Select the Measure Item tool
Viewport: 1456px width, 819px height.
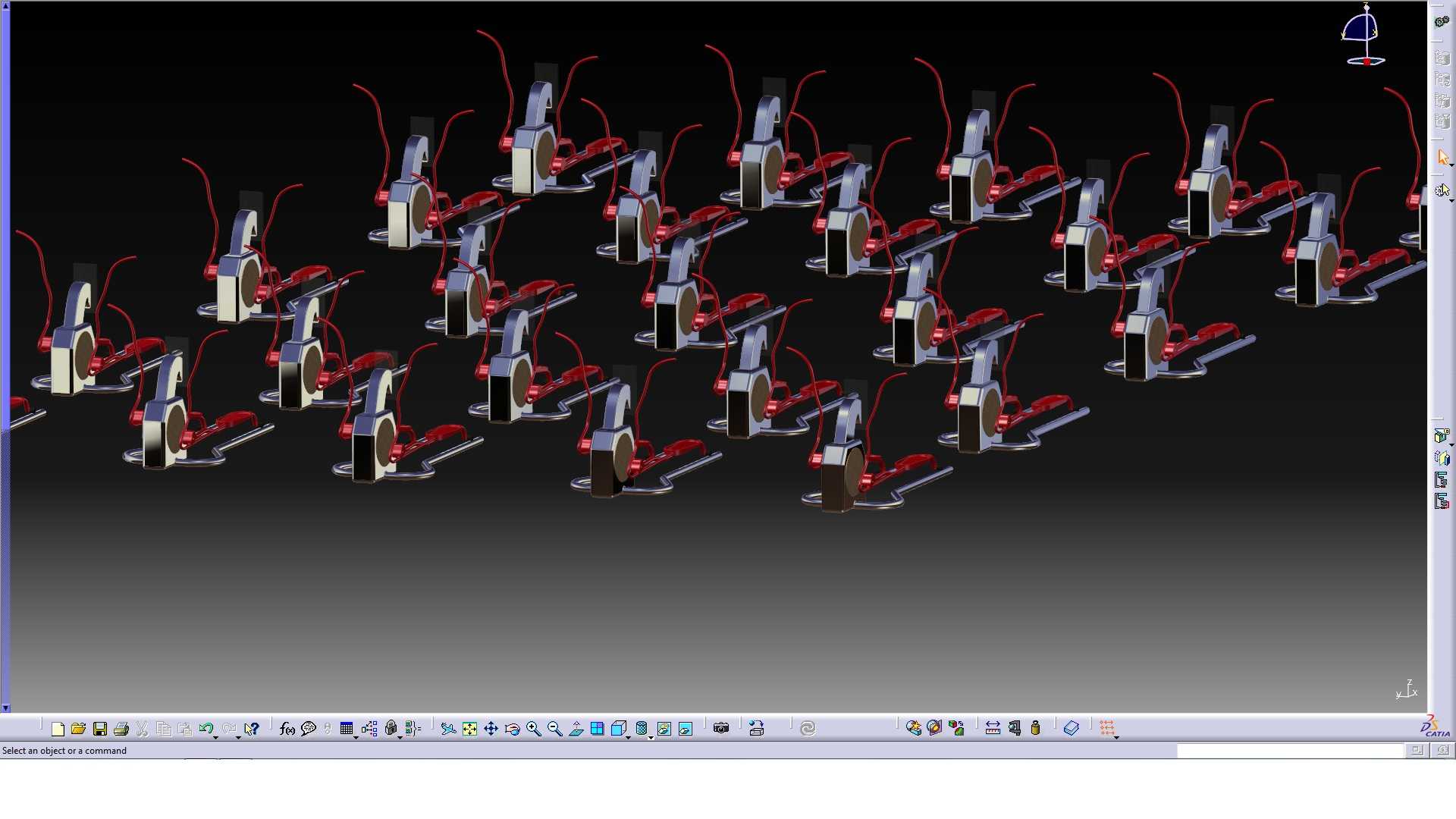coord(1014,729)
